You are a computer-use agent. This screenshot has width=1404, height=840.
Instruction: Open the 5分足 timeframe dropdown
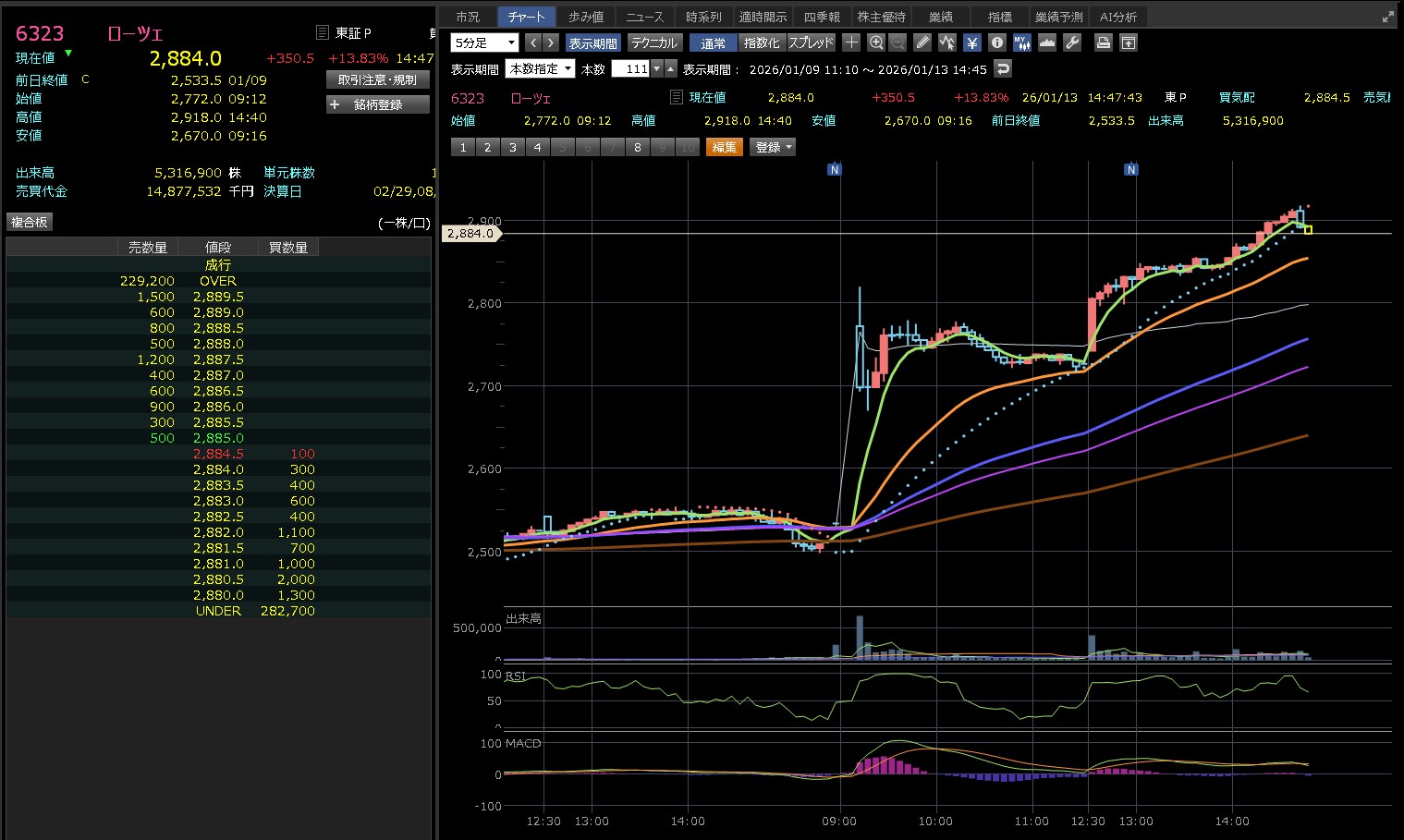[x=484, y=43]
